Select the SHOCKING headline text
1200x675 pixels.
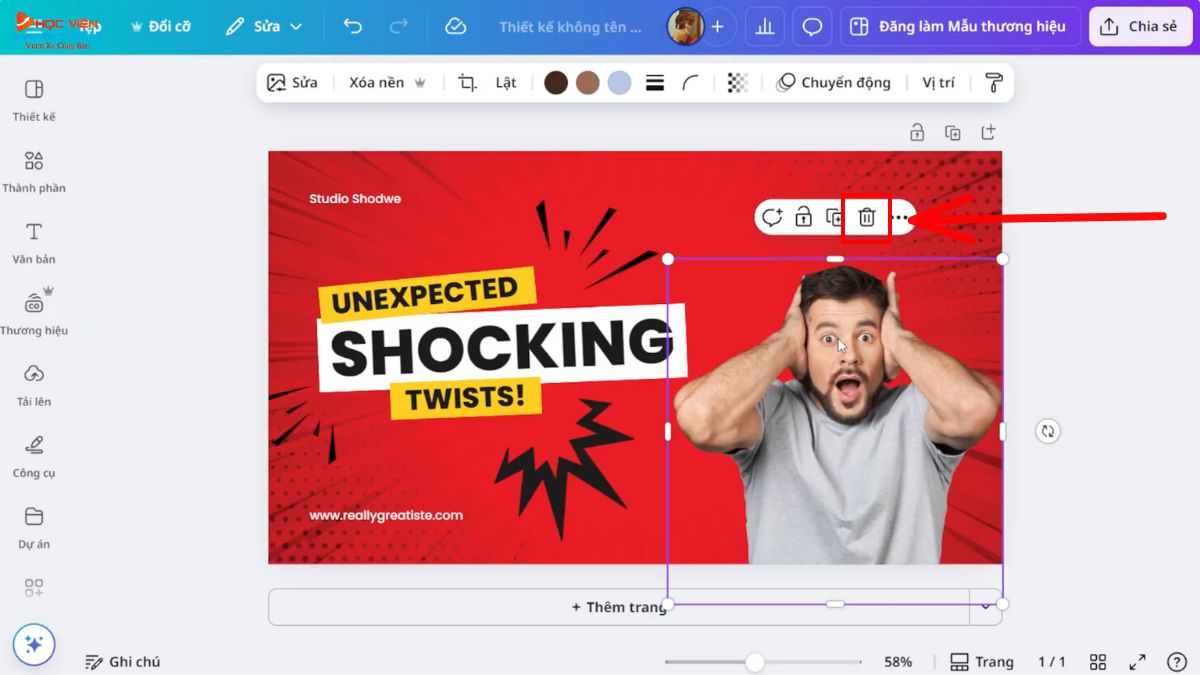(x=502, y=347)
